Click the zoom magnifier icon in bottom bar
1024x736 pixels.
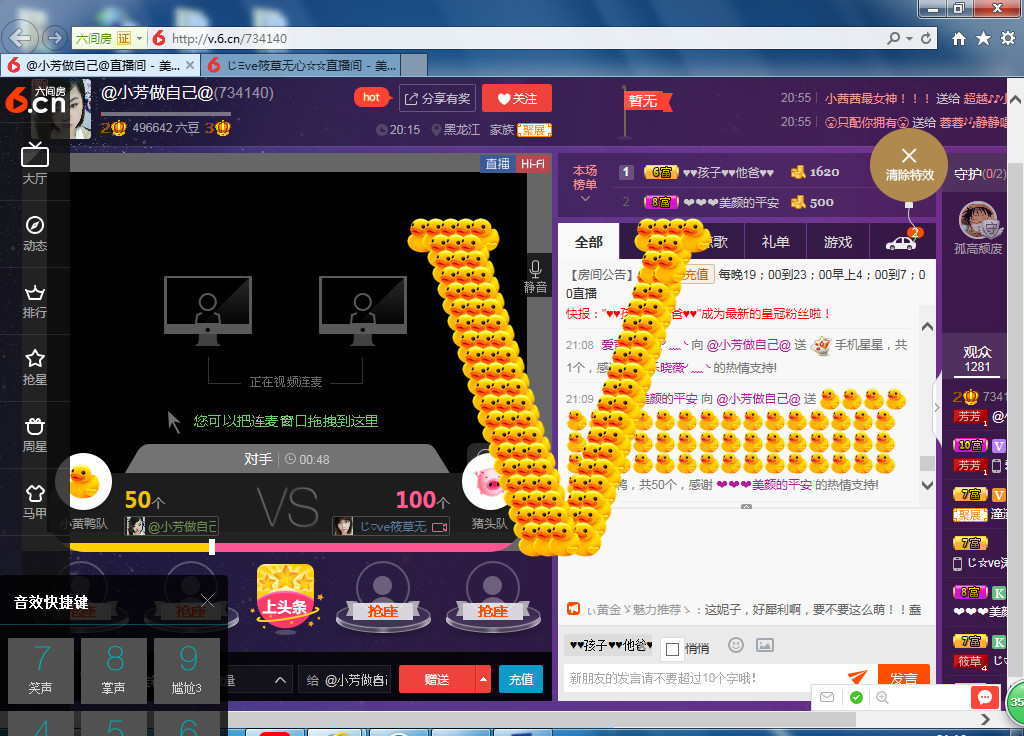882,697
